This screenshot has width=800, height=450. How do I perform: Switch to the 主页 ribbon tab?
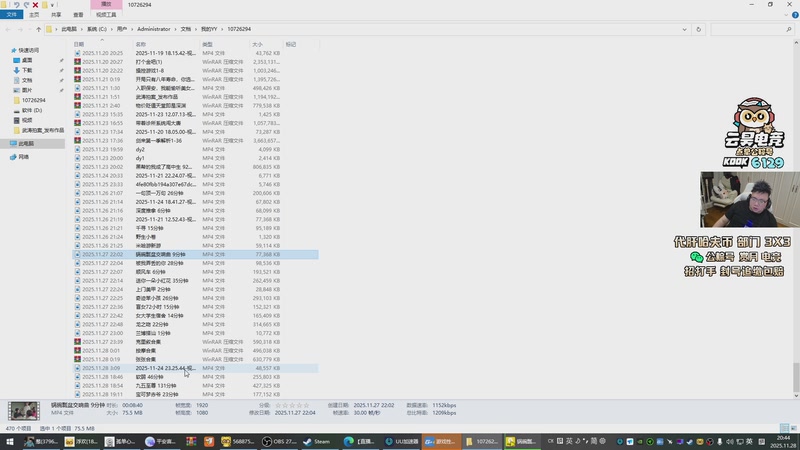pyautogui.click(x=34, y=15)
